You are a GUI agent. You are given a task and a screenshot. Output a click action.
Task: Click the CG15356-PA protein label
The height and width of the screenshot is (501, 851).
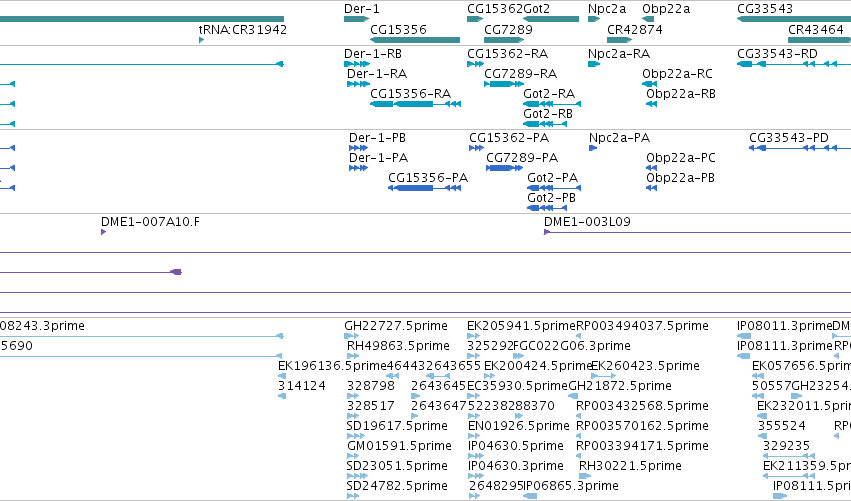(x=428, y=178)
